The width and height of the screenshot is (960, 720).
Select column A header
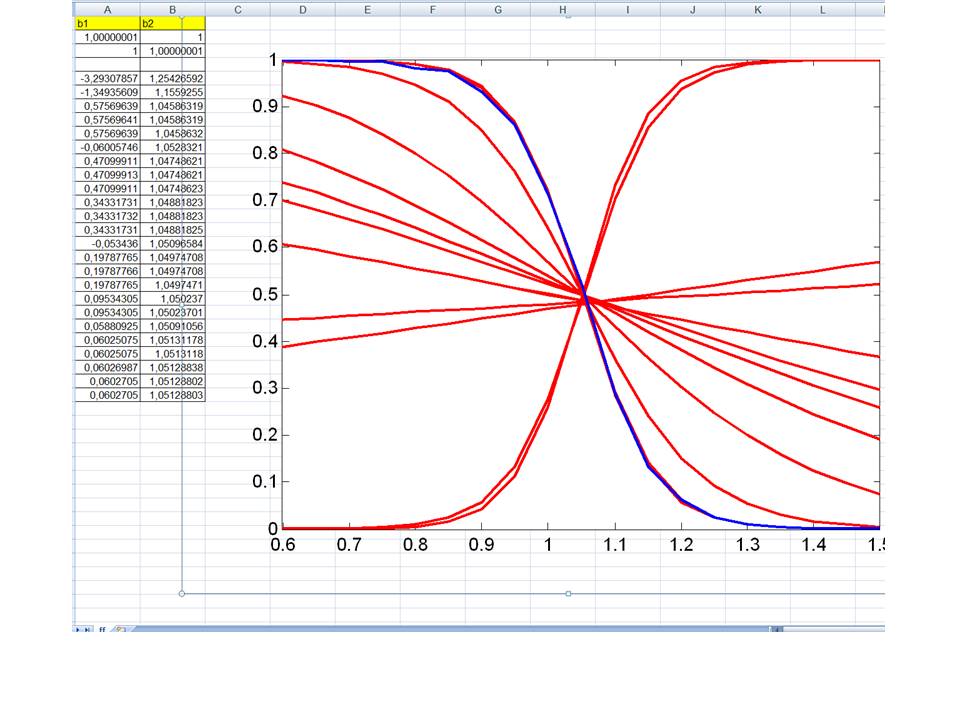click(107, 9)
